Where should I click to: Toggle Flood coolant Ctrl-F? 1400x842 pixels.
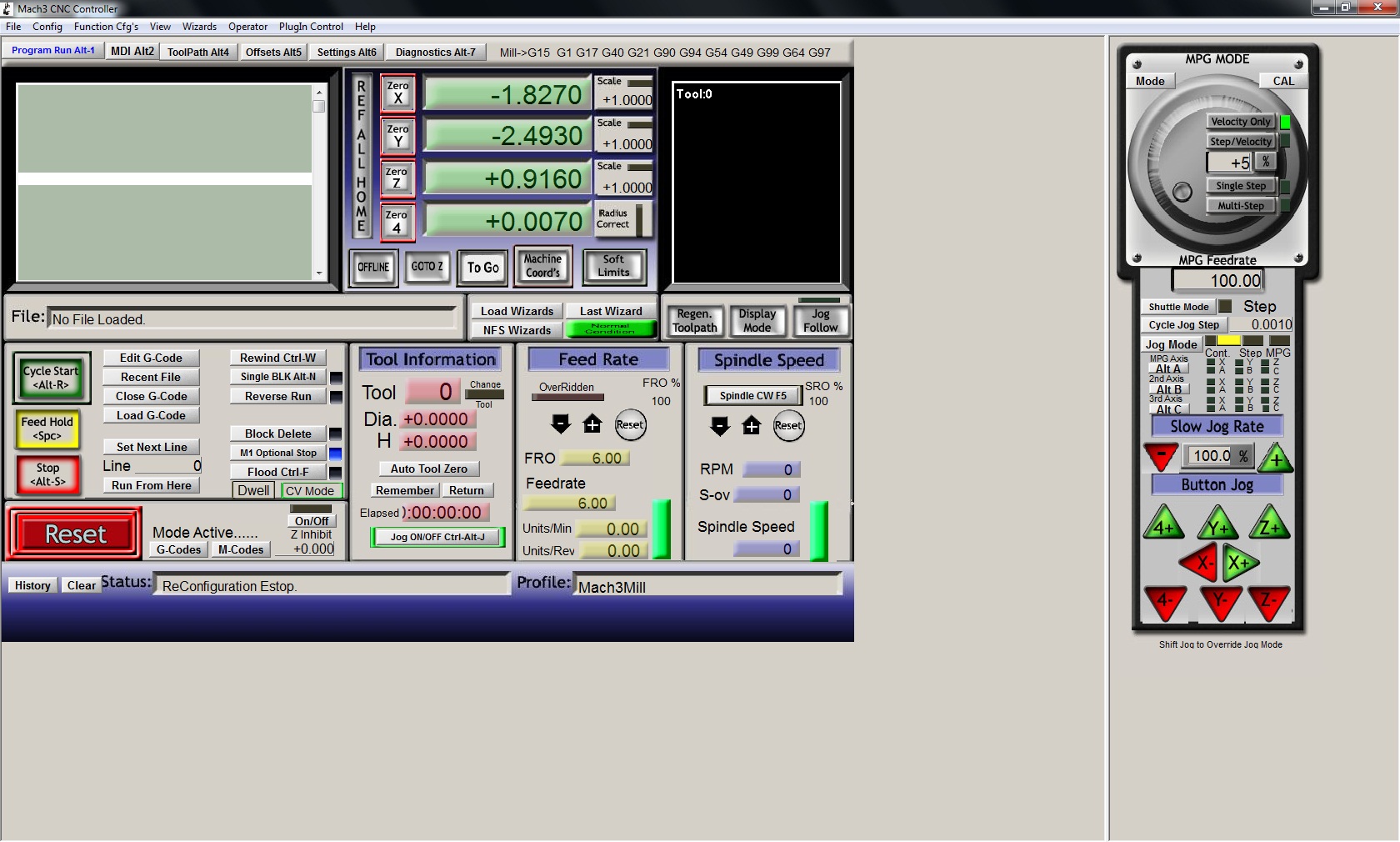[x=278, y=472]
